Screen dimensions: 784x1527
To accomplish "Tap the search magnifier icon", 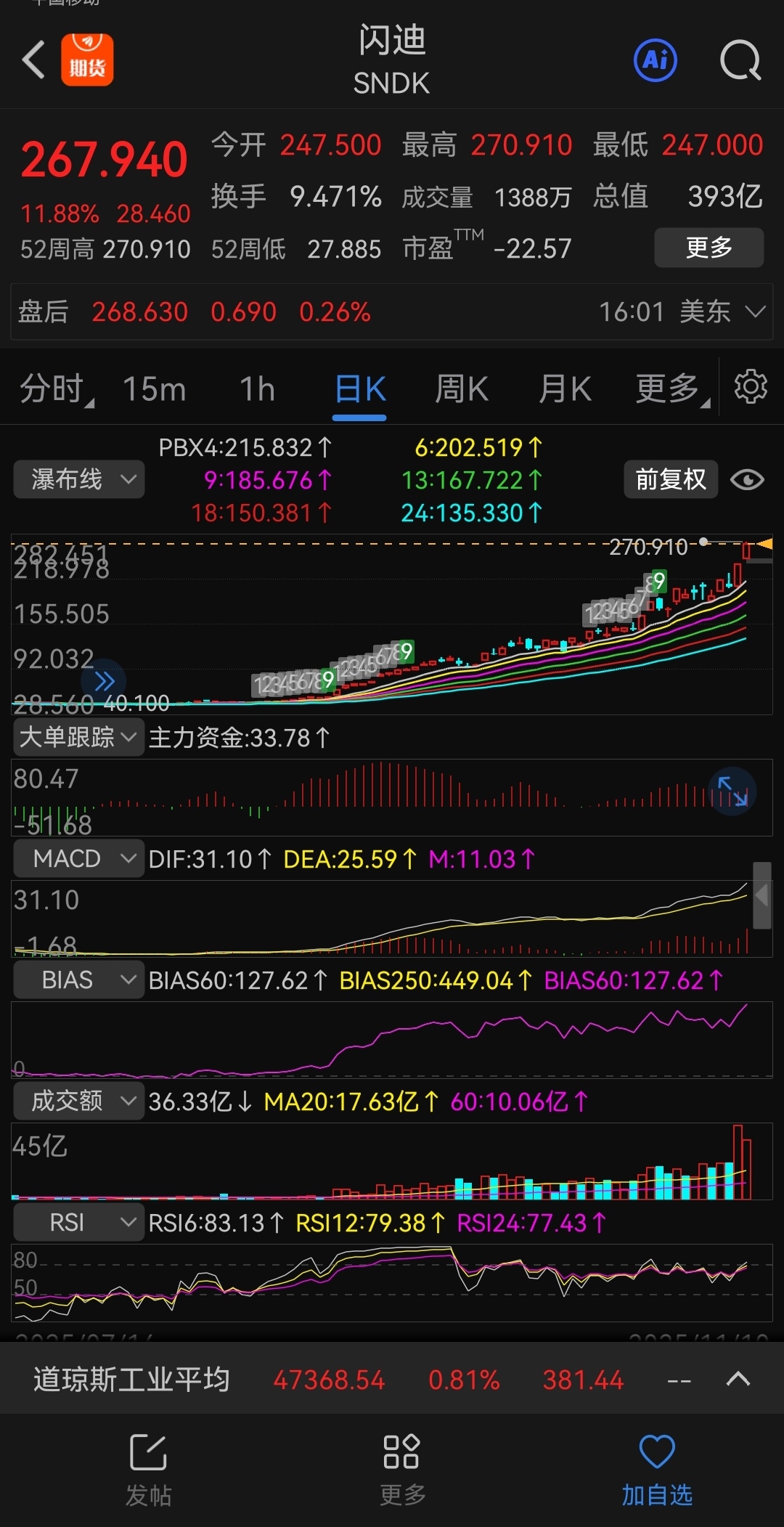I will [740, 60].
